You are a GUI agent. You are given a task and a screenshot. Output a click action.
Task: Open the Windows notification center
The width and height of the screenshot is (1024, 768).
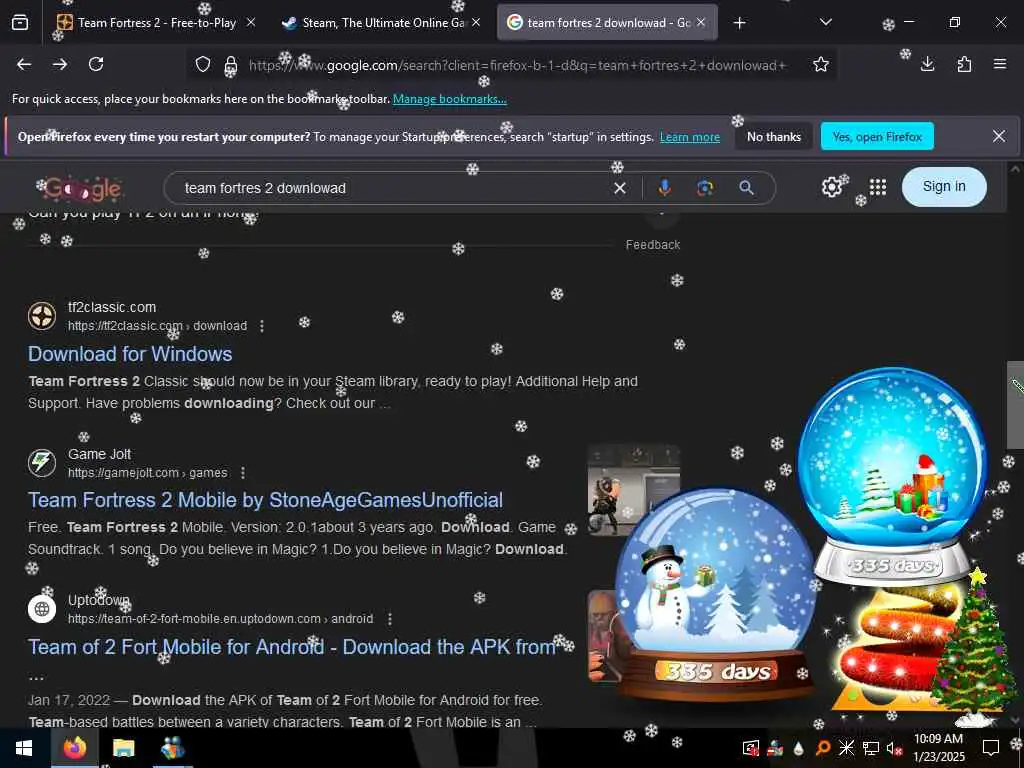click(x=991, y=748)
